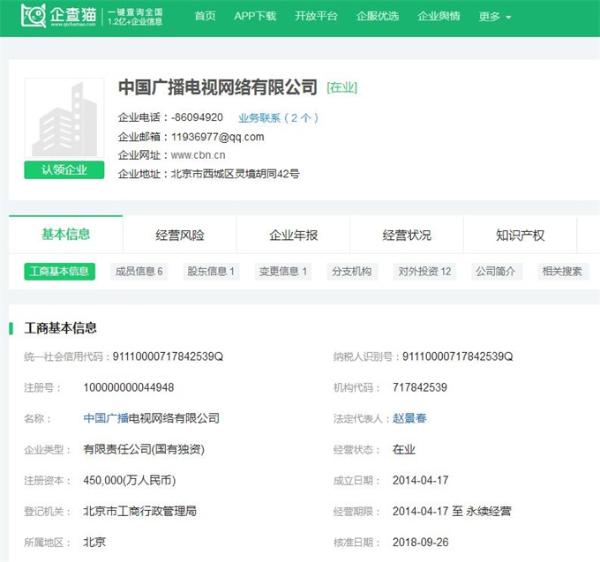Click the company building placeholder image

click(64, 119)
